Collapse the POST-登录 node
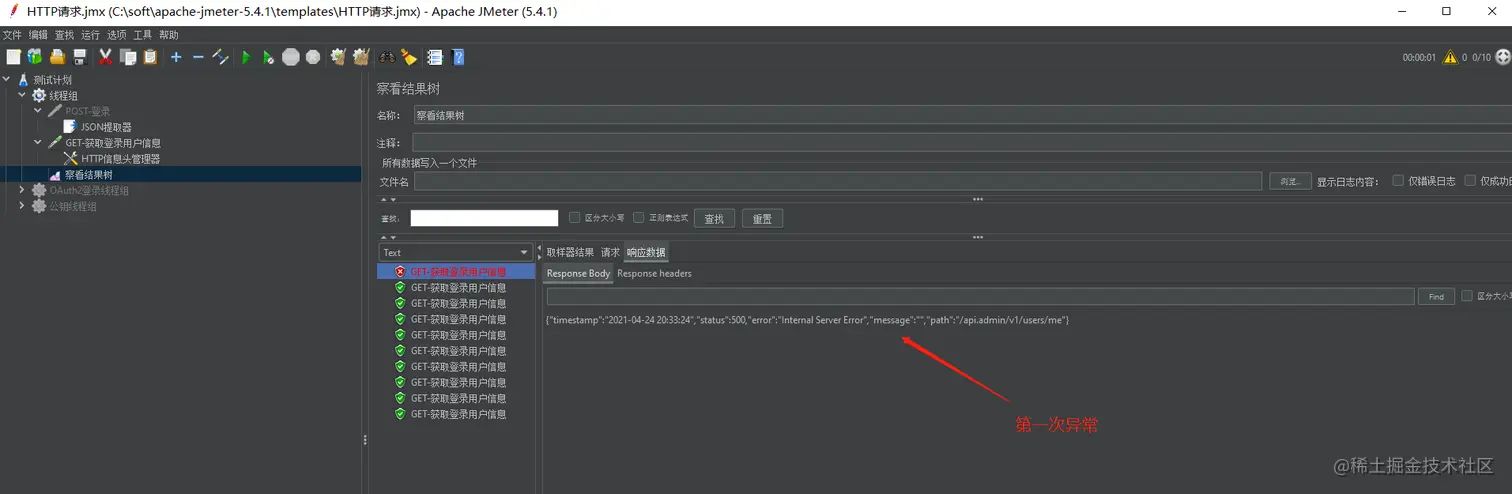The height and width of the screenshot is (494, 1512). coord(38,111)
